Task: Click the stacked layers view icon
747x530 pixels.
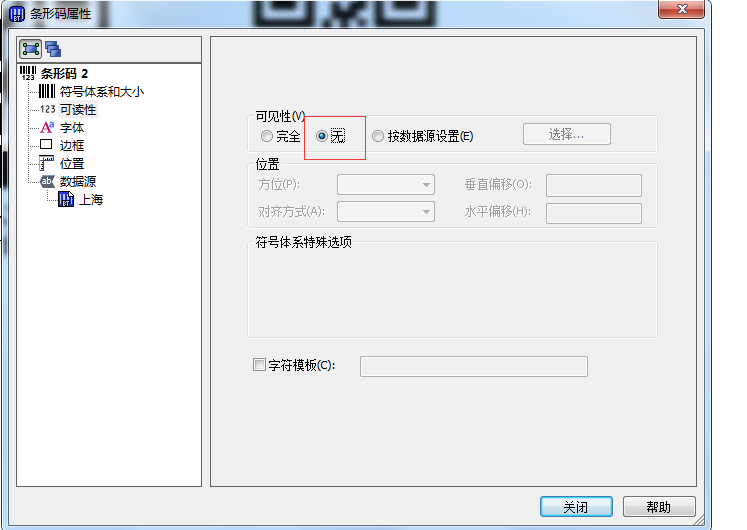Action: tap(53, 49)
